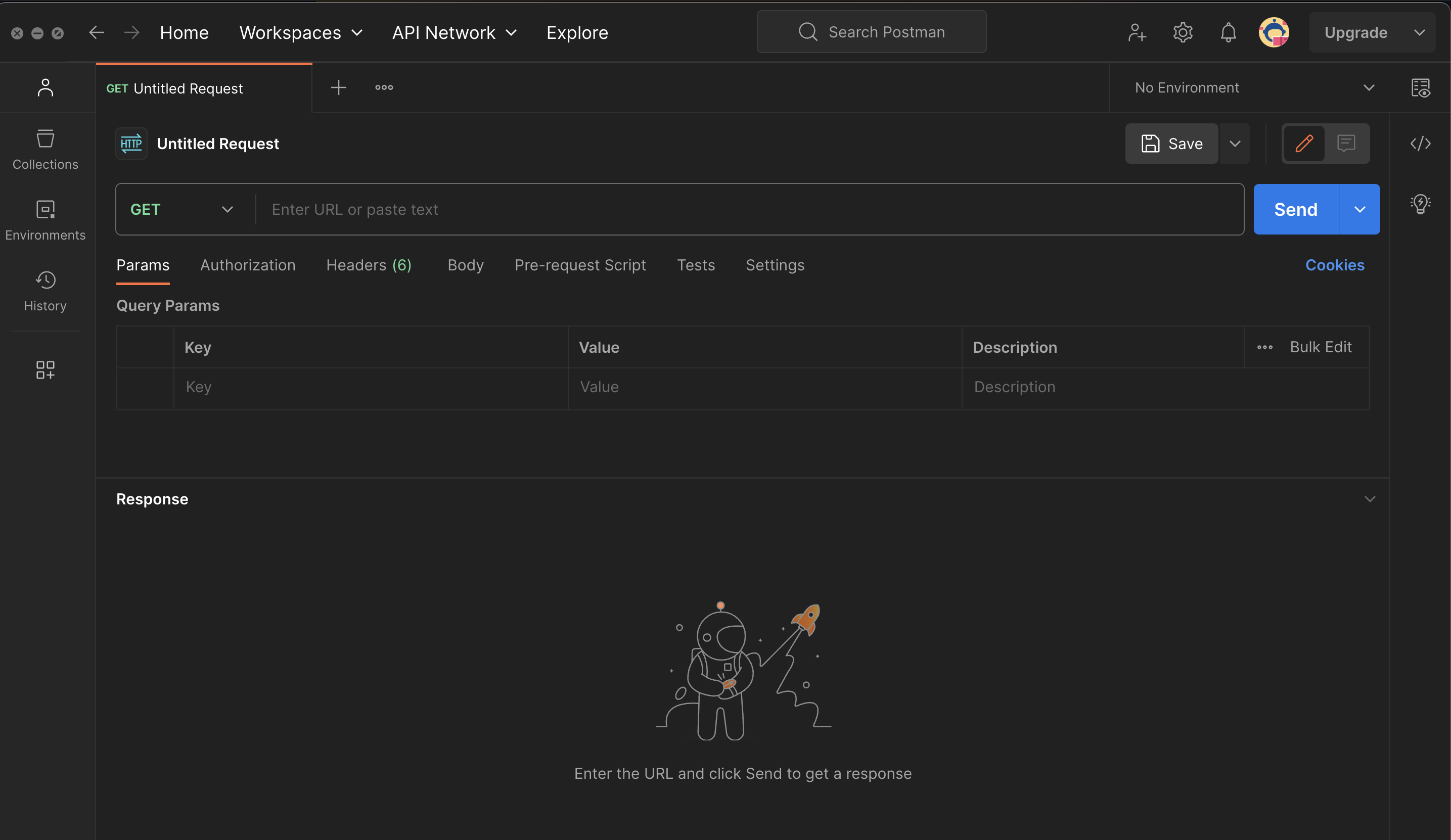Open the API Network dropdown
This screenshot has width=1451, height=840.
455,33
